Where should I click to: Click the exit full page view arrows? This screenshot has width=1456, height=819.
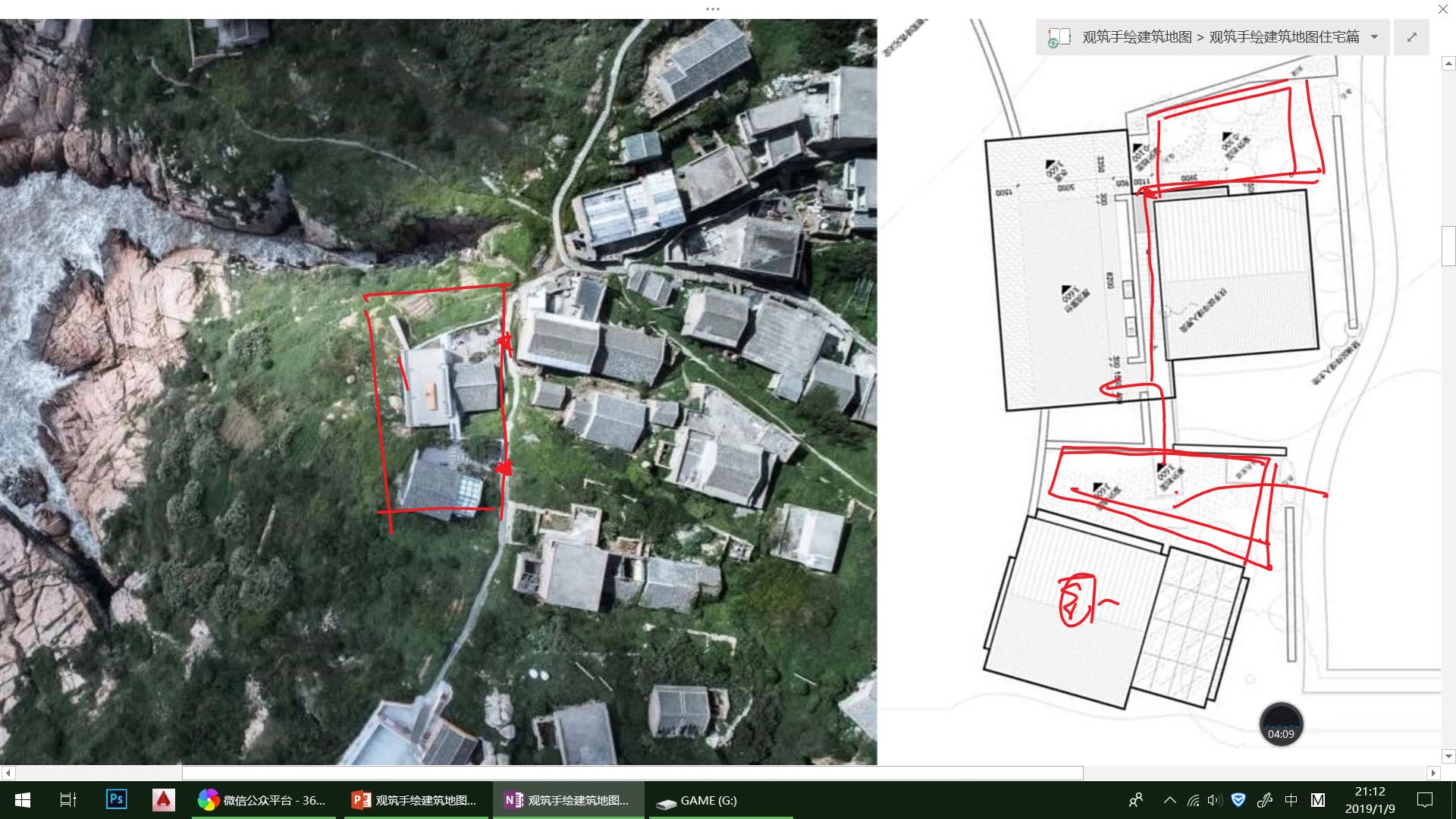(x=1411, y=37)
